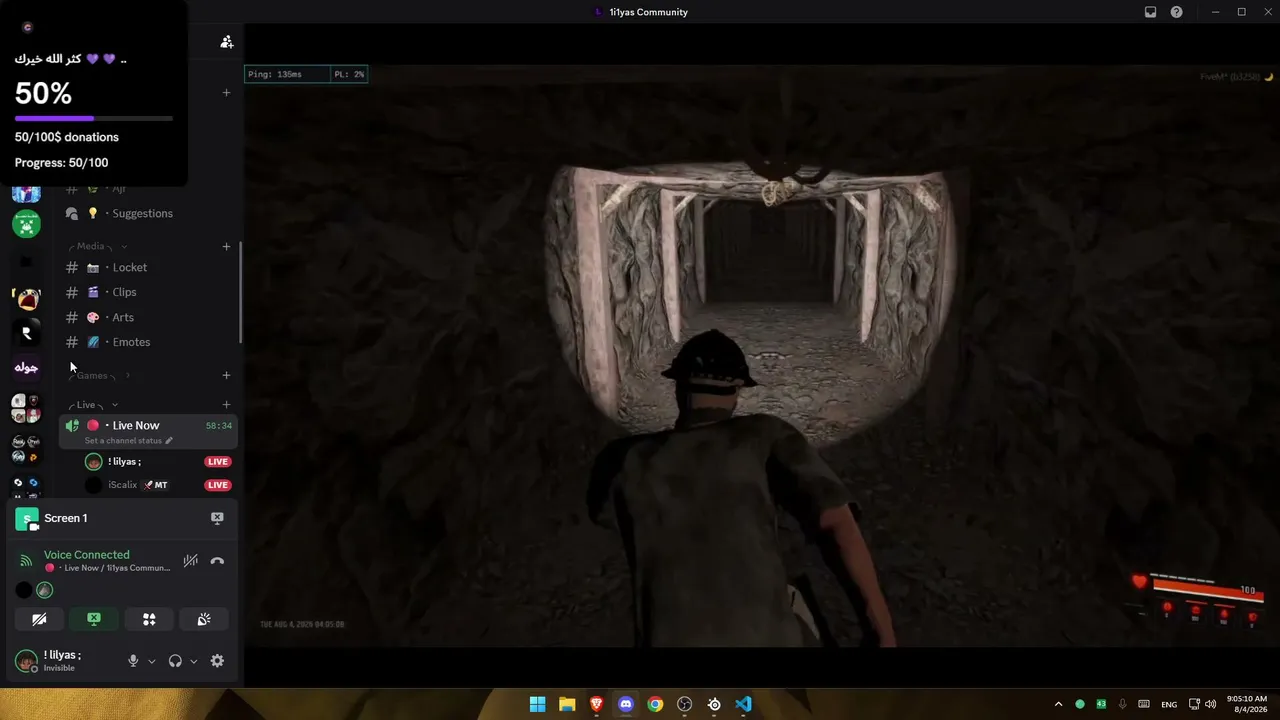Viewport: 1280px width, 720px height.
Task: Launch Brave browser from the taskbar
Action: point(596,704)
